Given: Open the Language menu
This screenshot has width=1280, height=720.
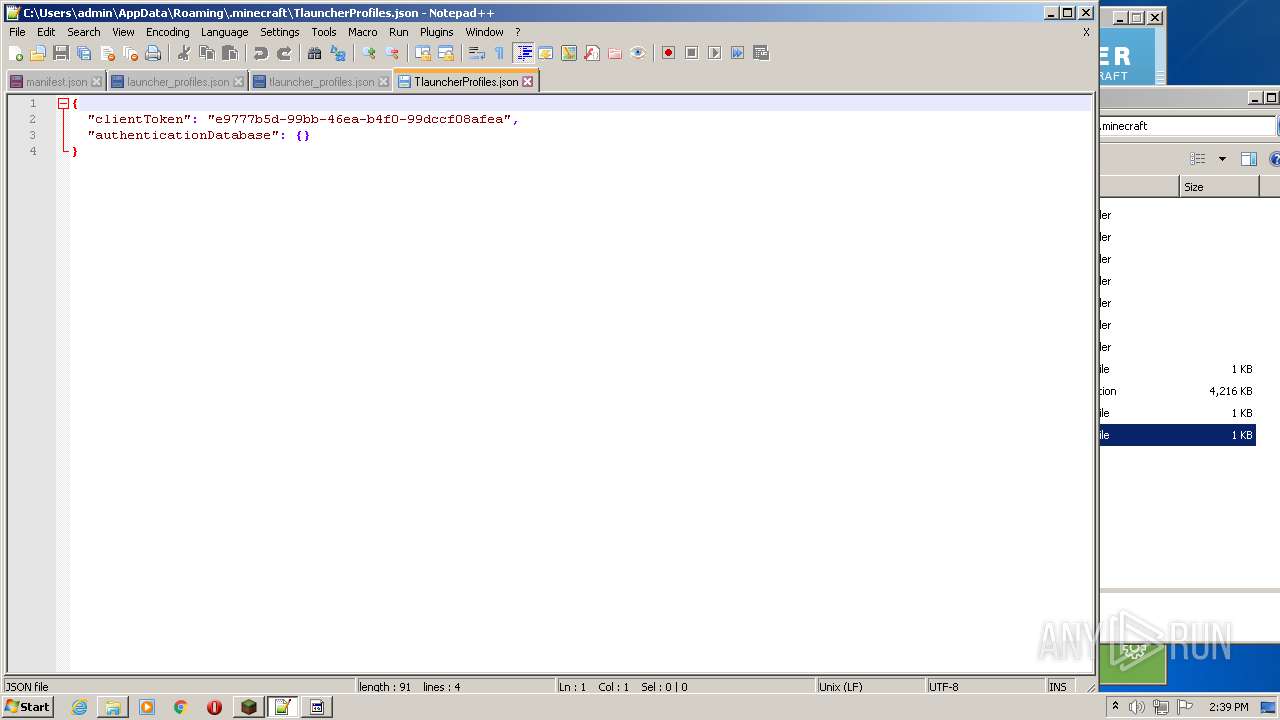Looking at the screenshot, I should point(224,32).
